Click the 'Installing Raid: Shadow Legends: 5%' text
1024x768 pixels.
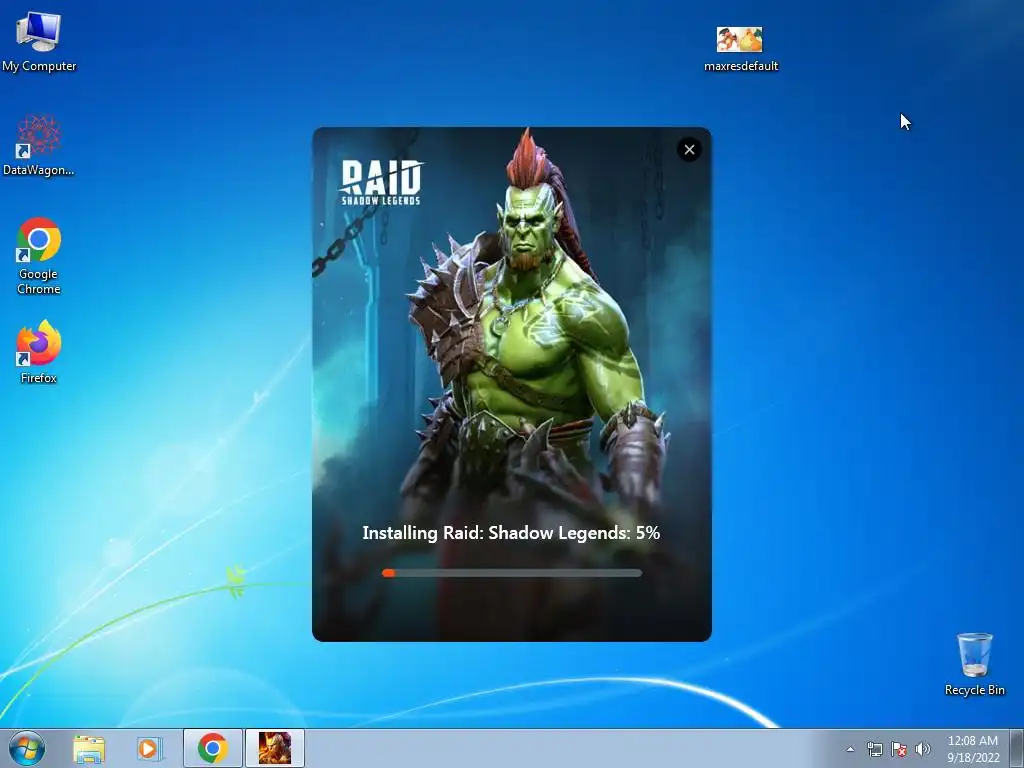point(511,533)
